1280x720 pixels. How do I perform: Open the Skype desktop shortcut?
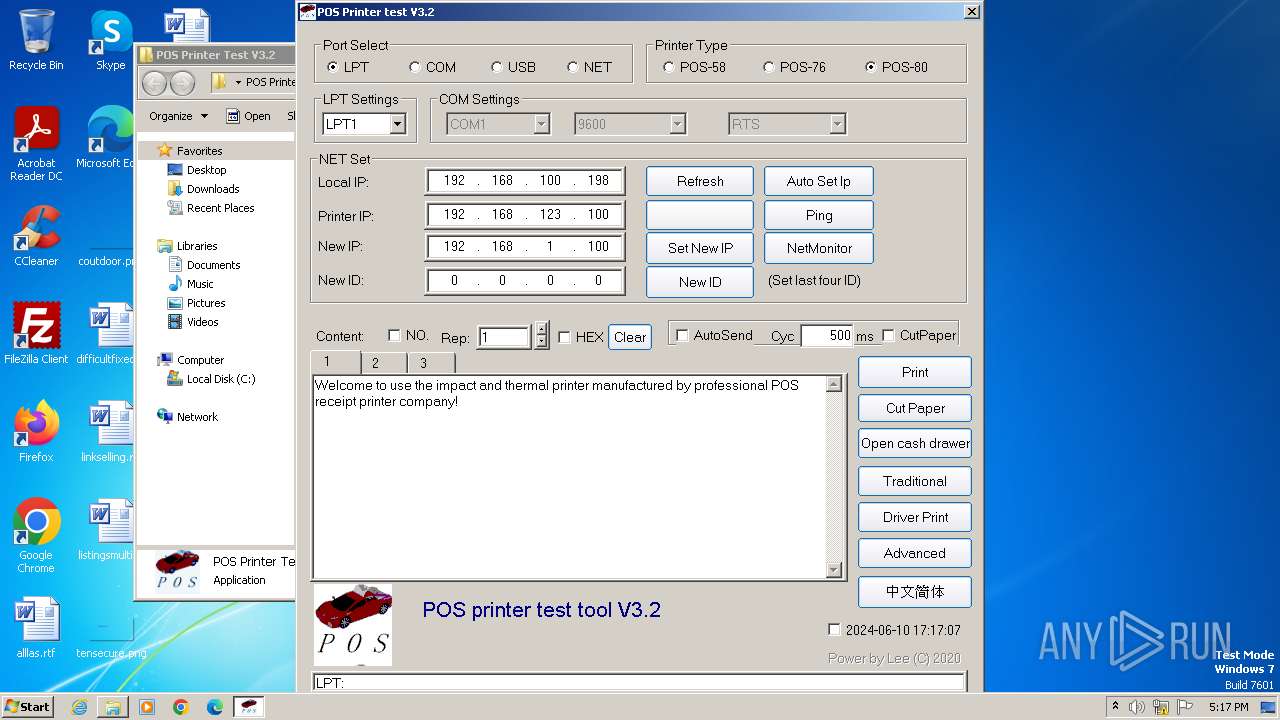coord(110,40)
